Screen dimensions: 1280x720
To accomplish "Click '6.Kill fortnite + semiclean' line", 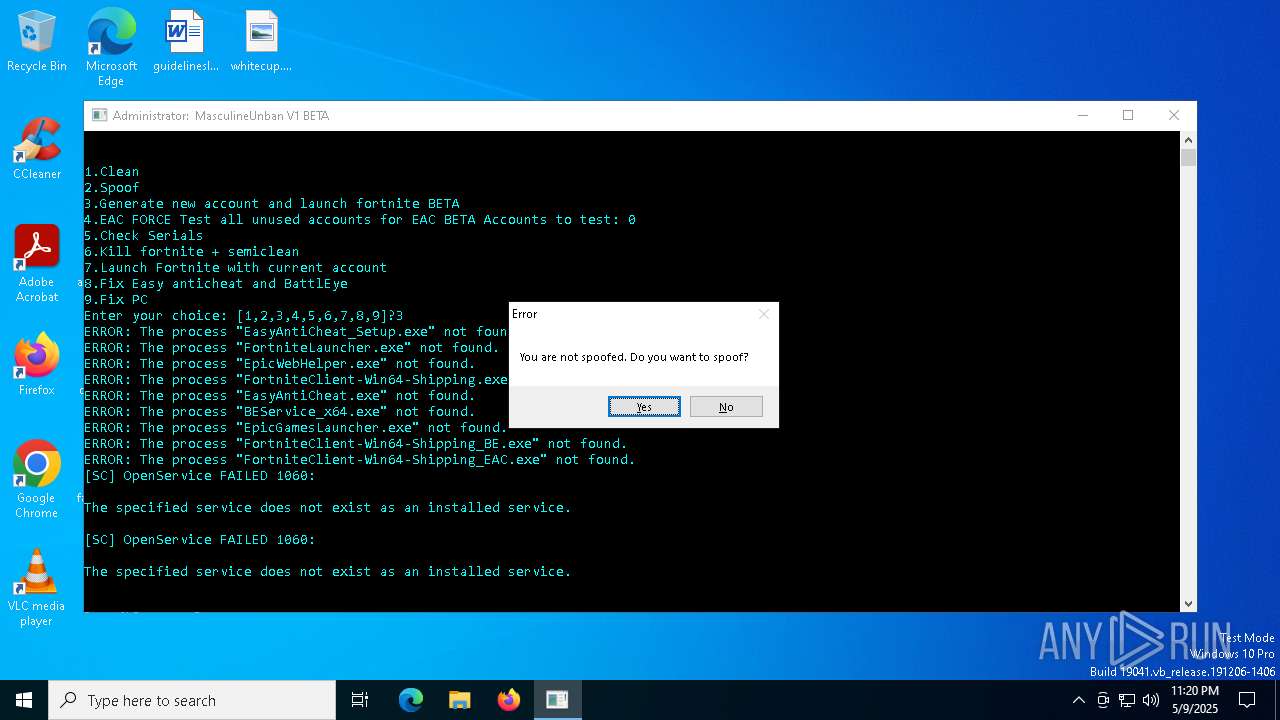I will click(x=192, y=251).
